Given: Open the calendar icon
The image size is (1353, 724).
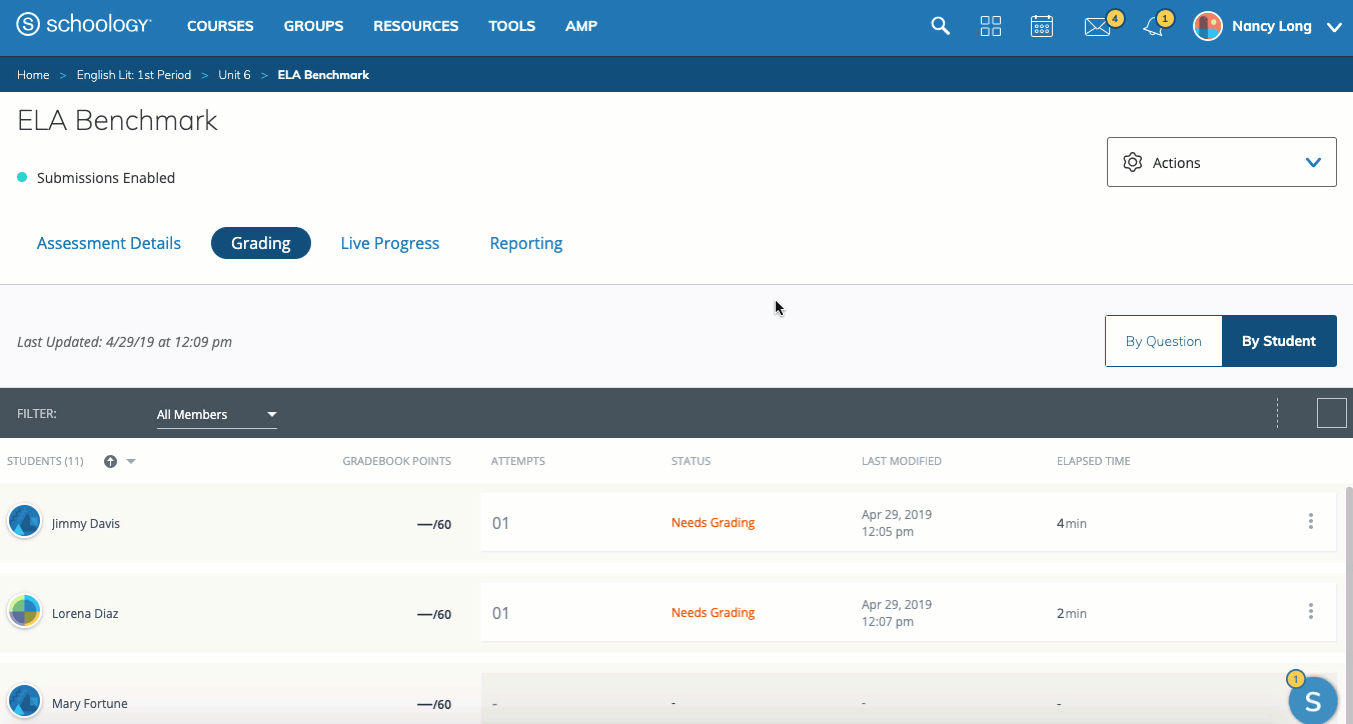Looking at the screenshot, I should pyautogui.click(x=1042, y=27).
